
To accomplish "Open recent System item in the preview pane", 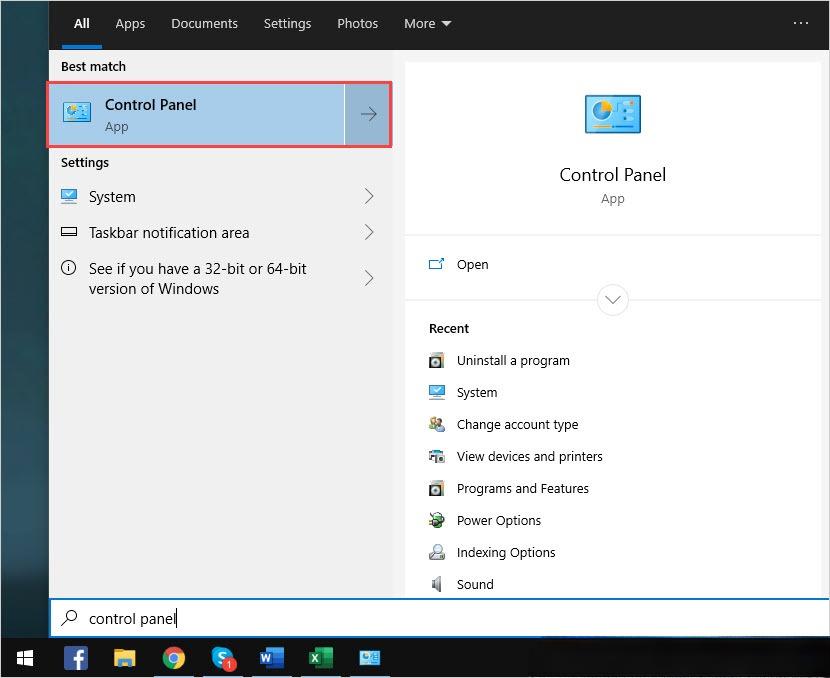I will 477,393.
